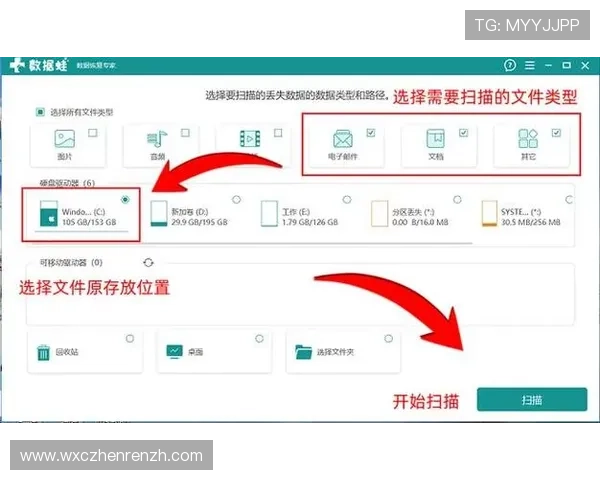The width and height of the screenshot is (600, 480).
Task: Select the 分区丢失 partition radio button
Action: pyautogui.click(x=457, y=199)
